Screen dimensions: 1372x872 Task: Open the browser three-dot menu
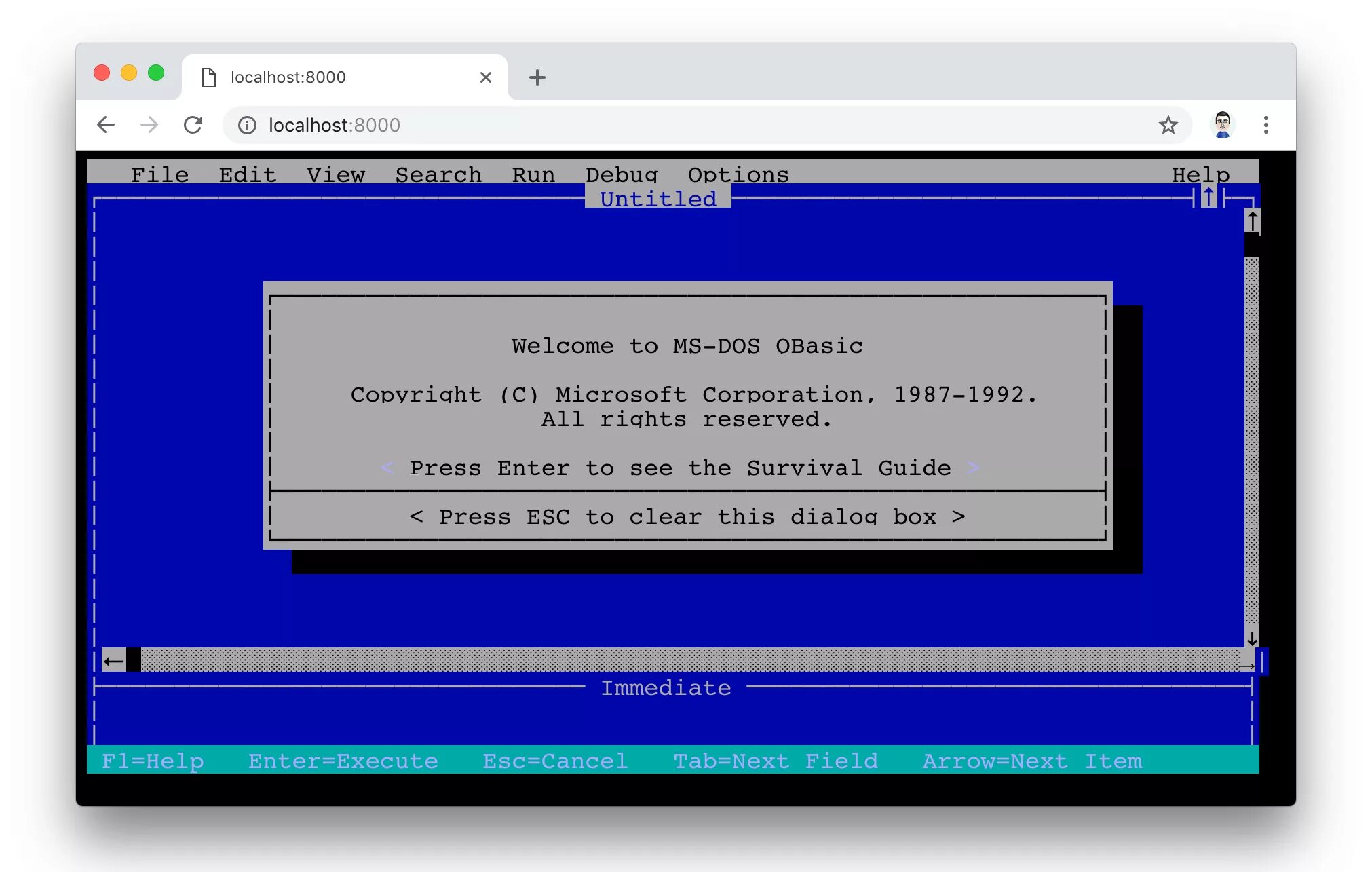(x=1265, y=125)
